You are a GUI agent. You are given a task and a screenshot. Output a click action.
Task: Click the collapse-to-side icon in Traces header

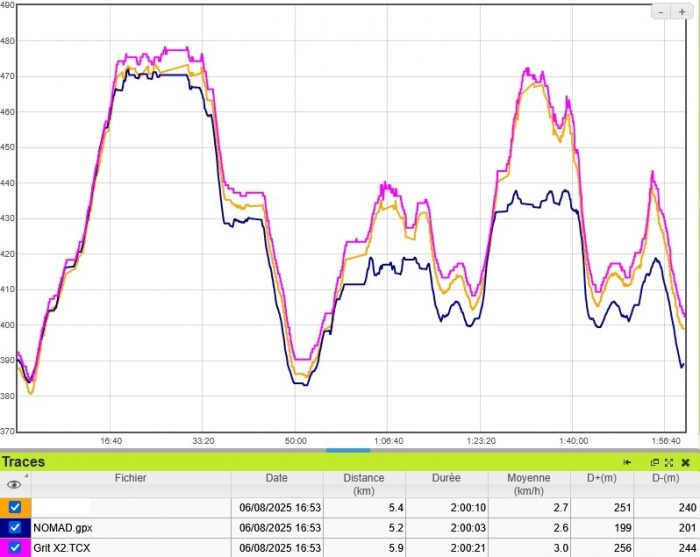pyautogui.click(x=628, y=462)
